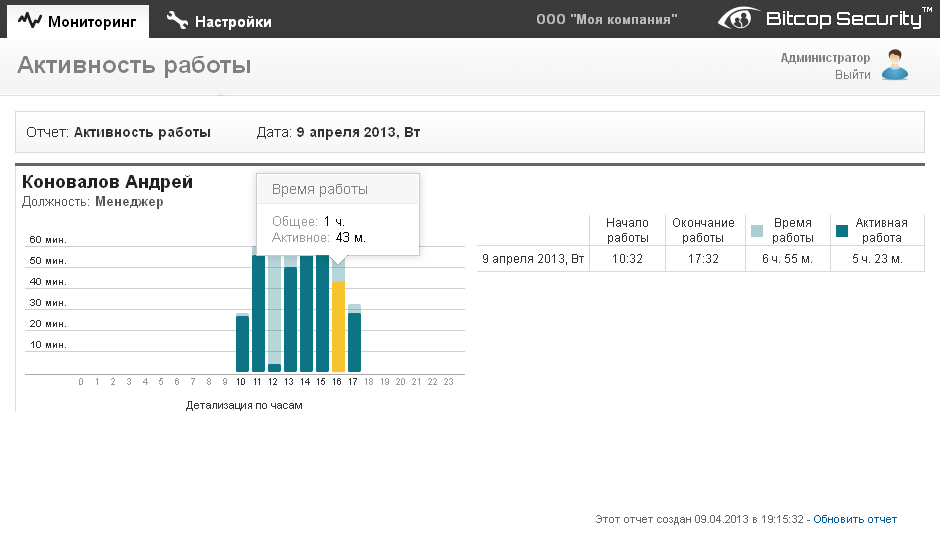
Task: Click the chart bar for hour 14
Action: (306, 315)
